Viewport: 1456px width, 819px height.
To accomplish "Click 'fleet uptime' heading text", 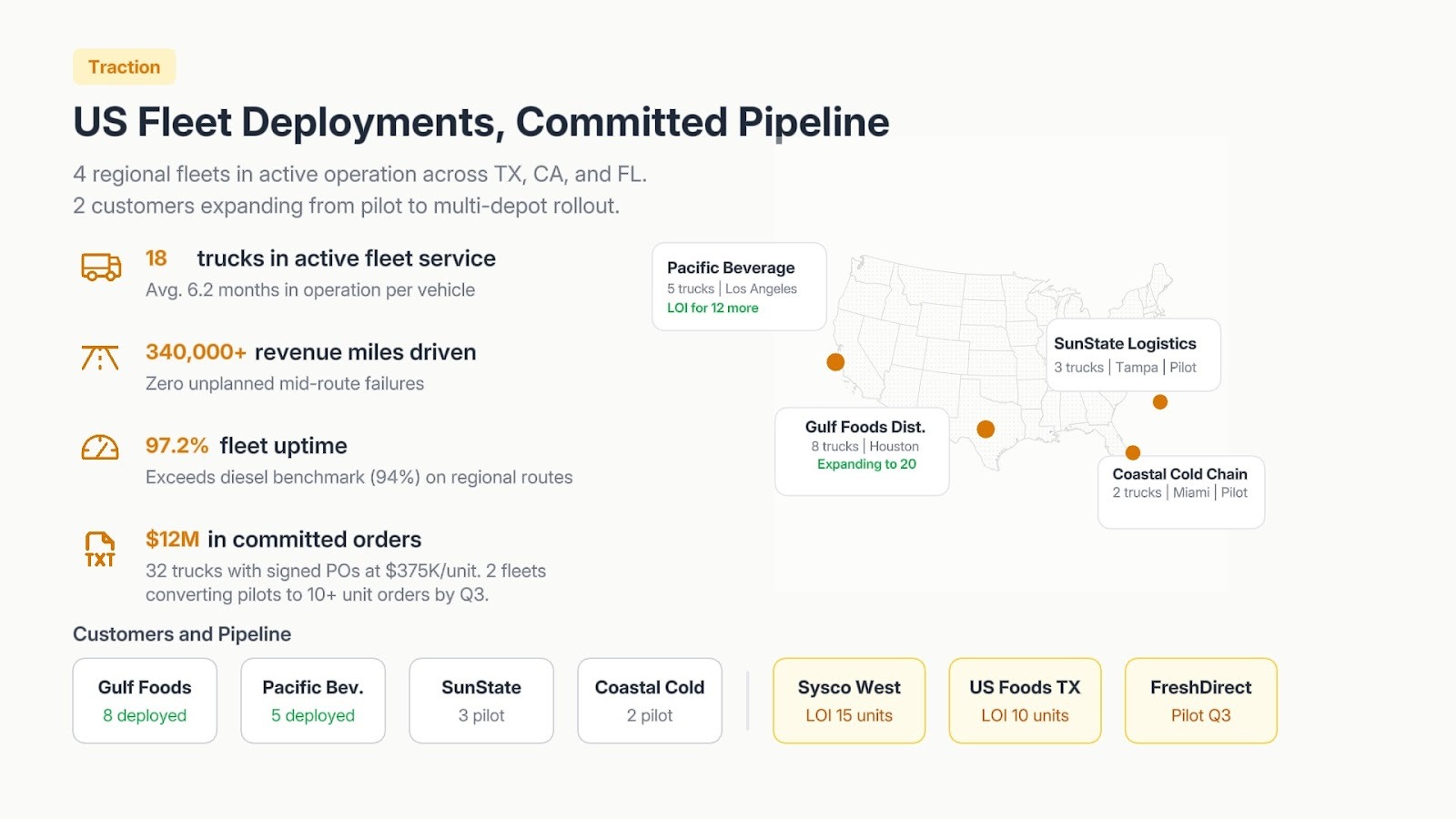I will 284,446.
